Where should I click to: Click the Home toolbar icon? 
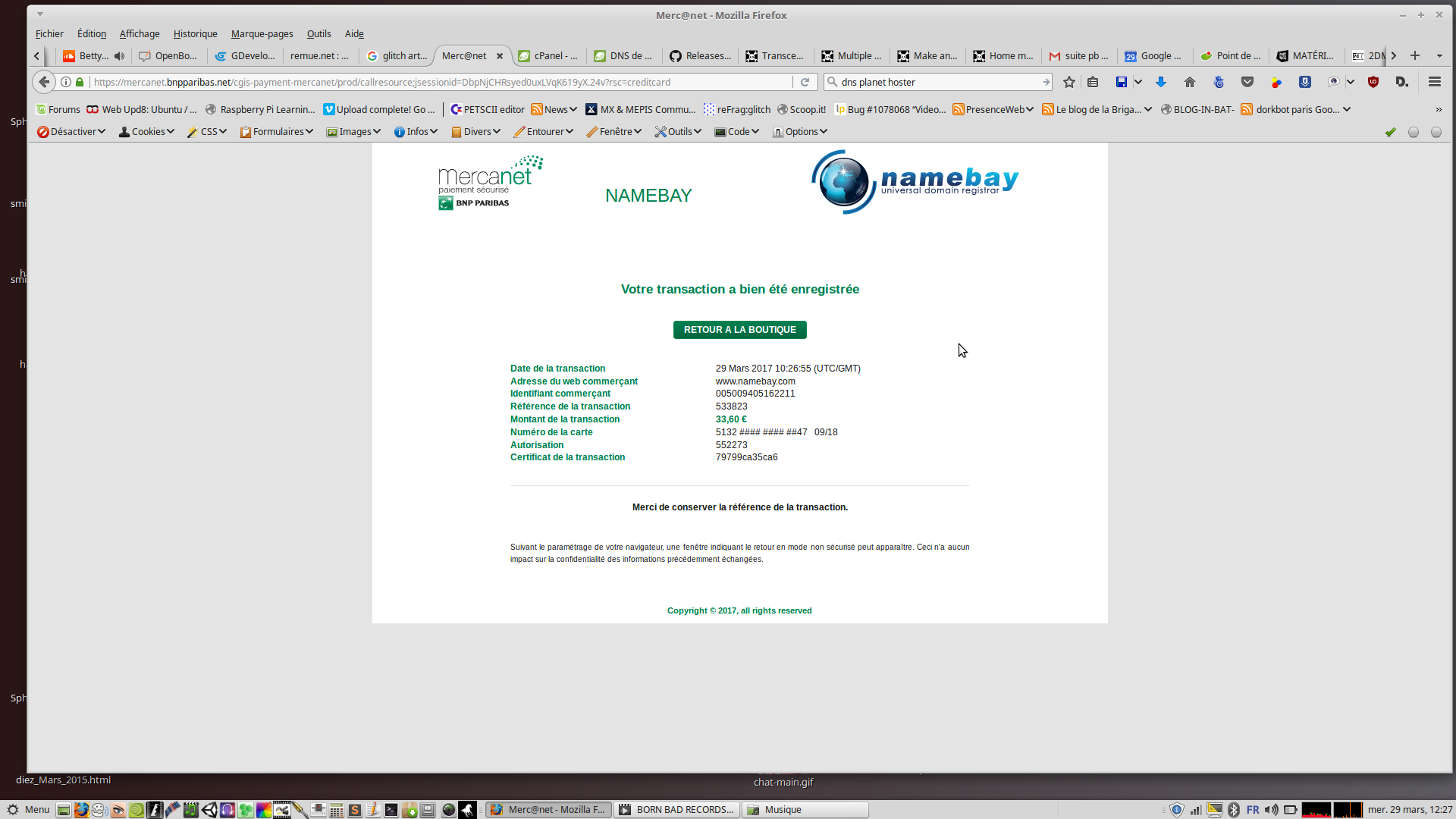1189,82
